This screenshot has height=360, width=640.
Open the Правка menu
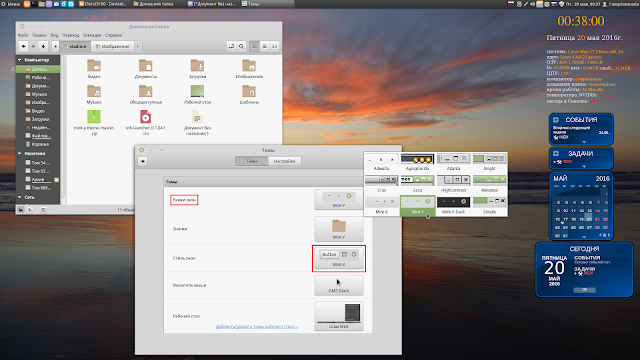(x=39, y=35)
